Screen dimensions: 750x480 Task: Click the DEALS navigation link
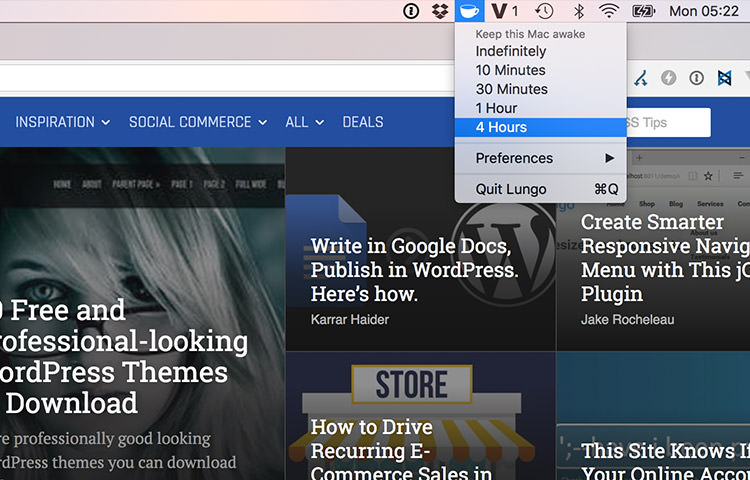click(x=363, y=122)
